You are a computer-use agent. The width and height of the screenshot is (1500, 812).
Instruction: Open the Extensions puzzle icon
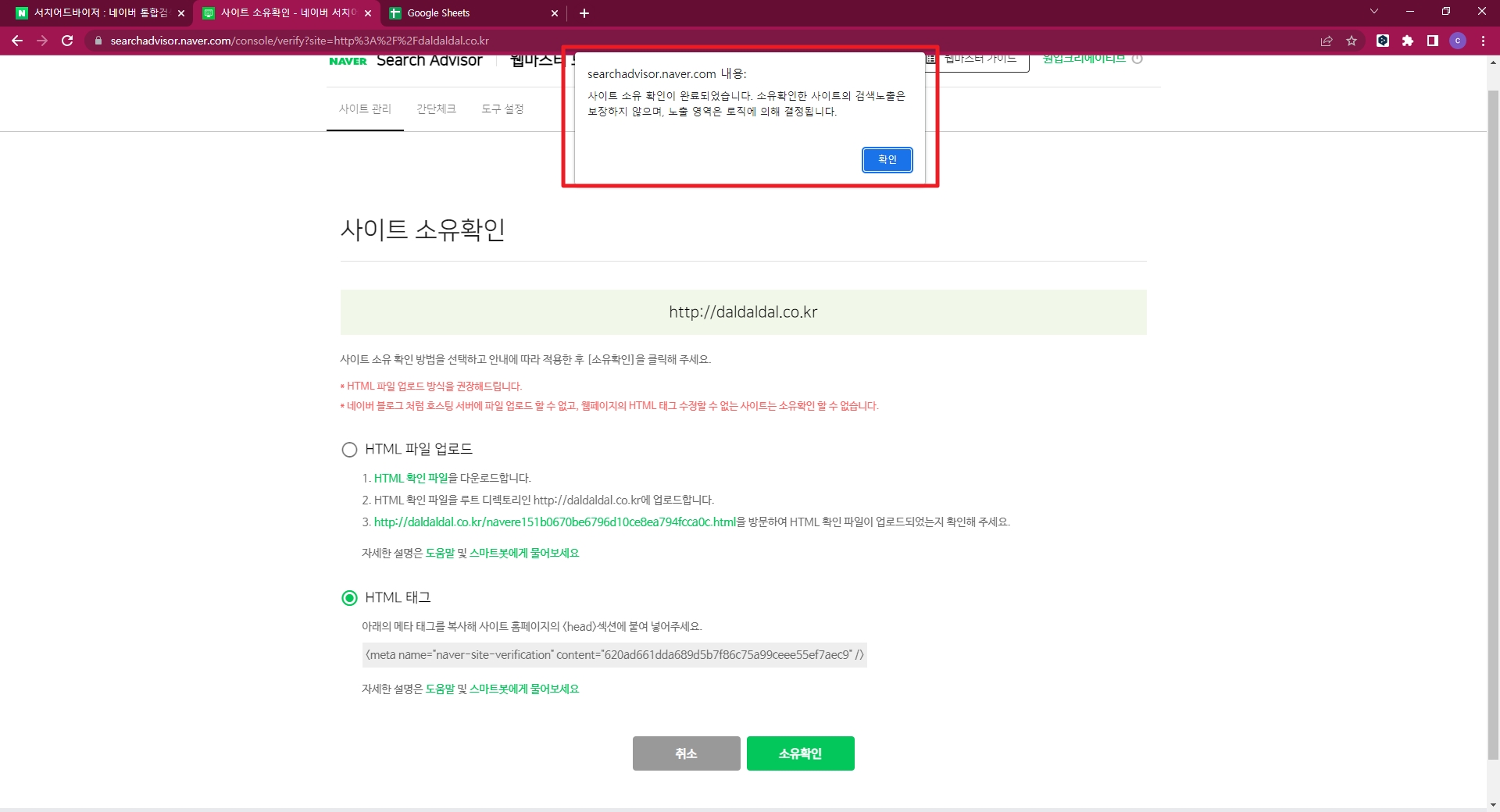tap(1408, 41)
